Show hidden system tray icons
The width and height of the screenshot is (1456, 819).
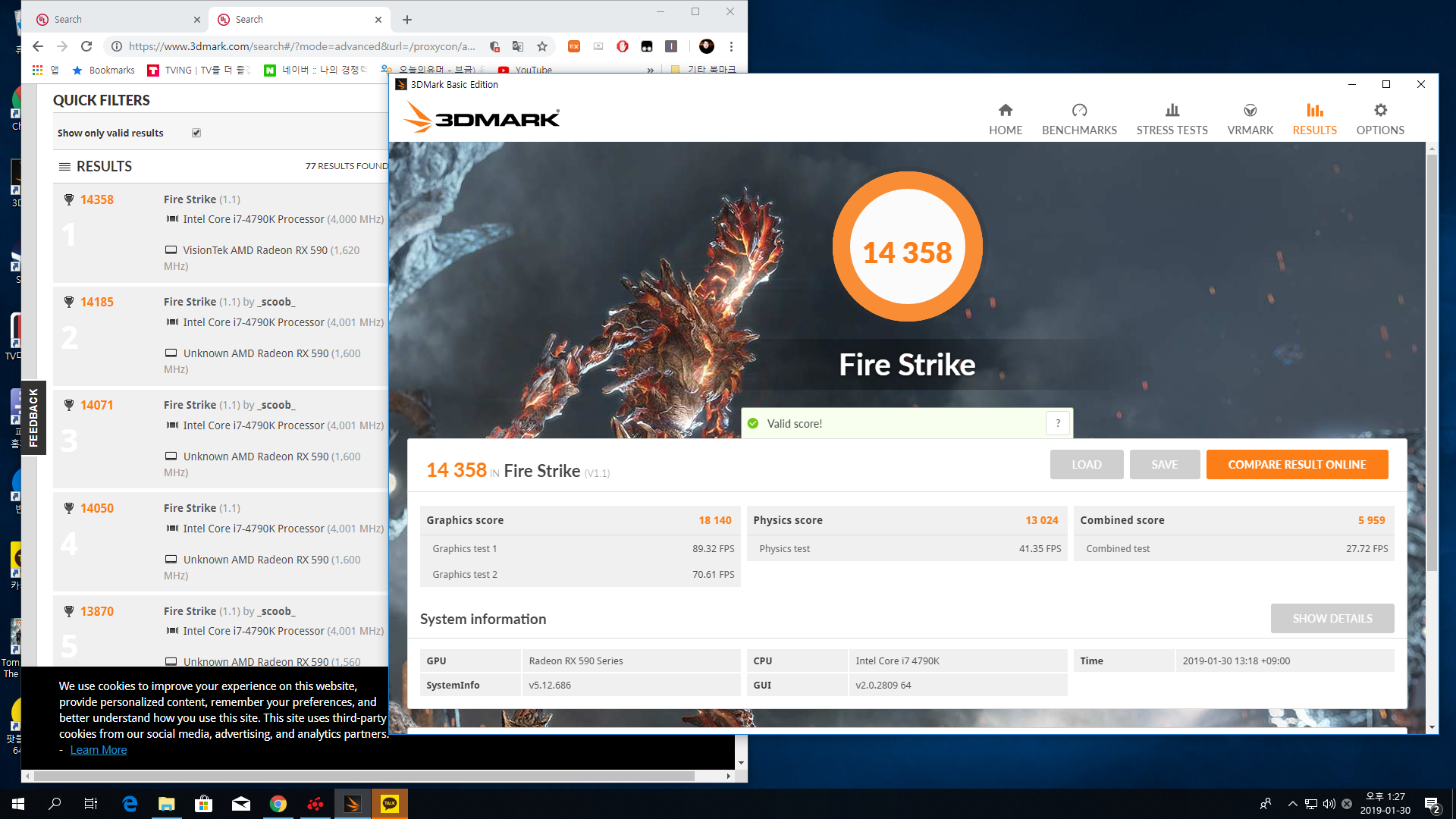[1292, 804]
